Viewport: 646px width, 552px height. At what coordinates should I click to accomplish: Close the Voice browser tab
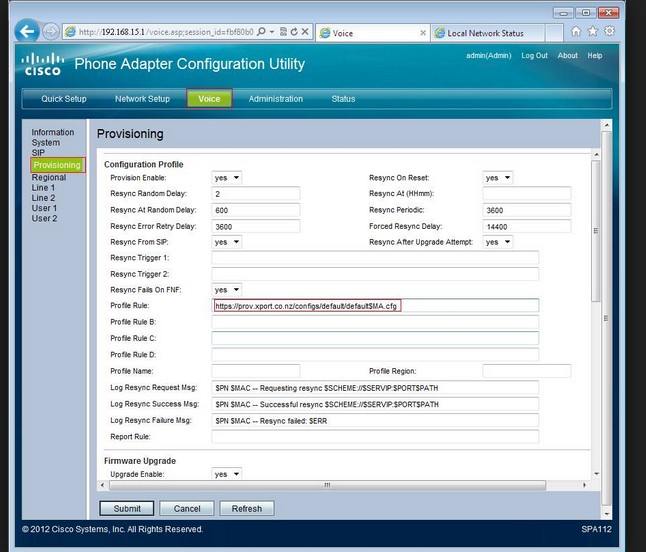(x=423, y=33)
